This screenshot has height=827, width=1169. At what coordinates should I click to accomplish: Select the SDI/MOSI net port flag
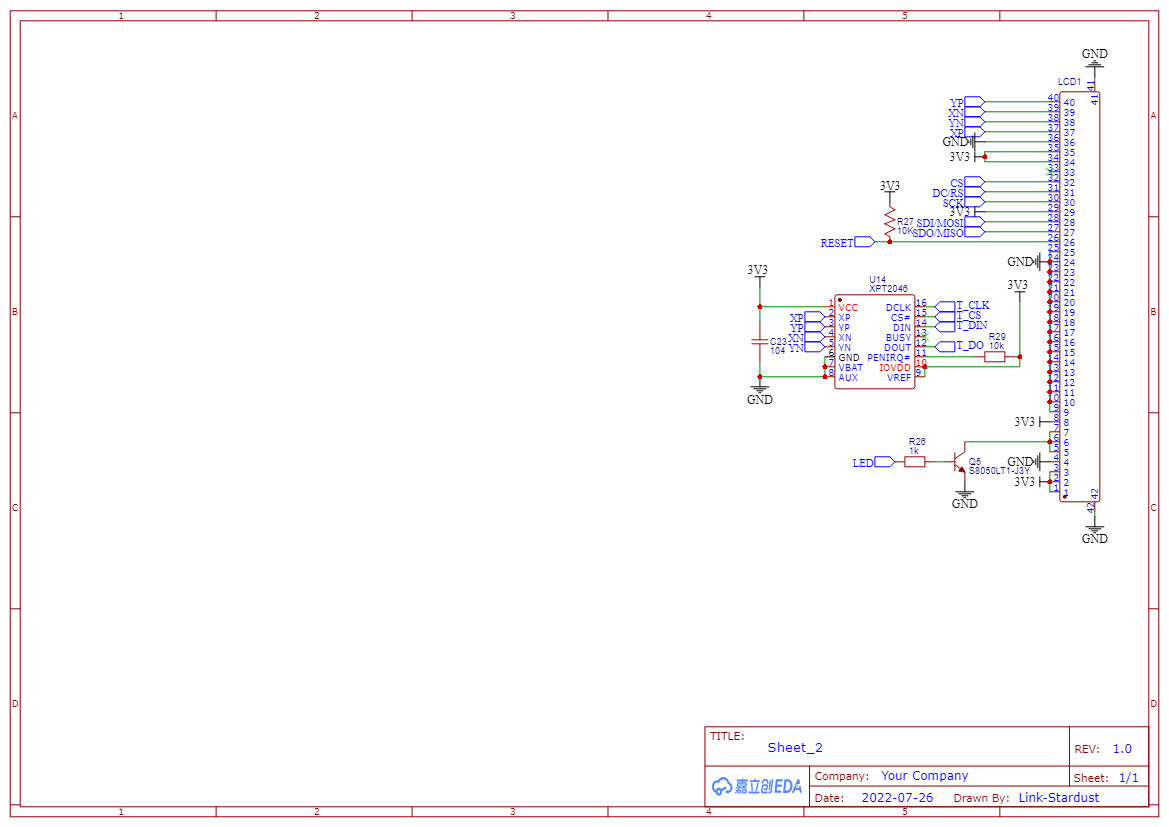point(974,222)
